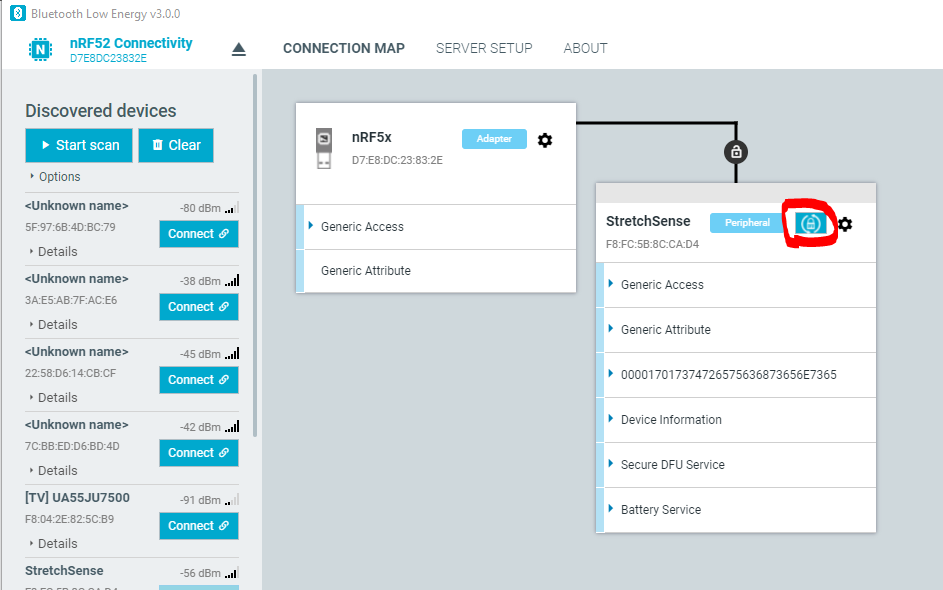The width and height of the screenshot is (943, 590).
Task: Open the StretchSense peripheral gear settings
Action: (845, 224)
